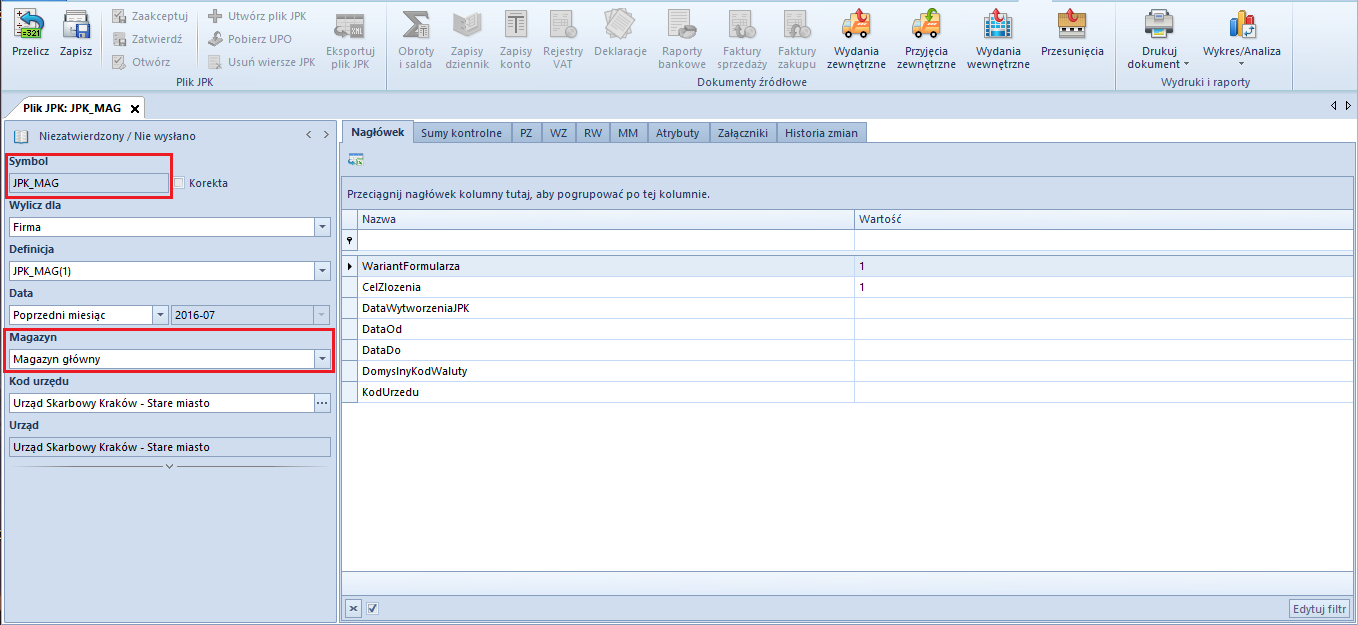
Task: Sort by the Wartość column header
Action: coord(1102,219)
